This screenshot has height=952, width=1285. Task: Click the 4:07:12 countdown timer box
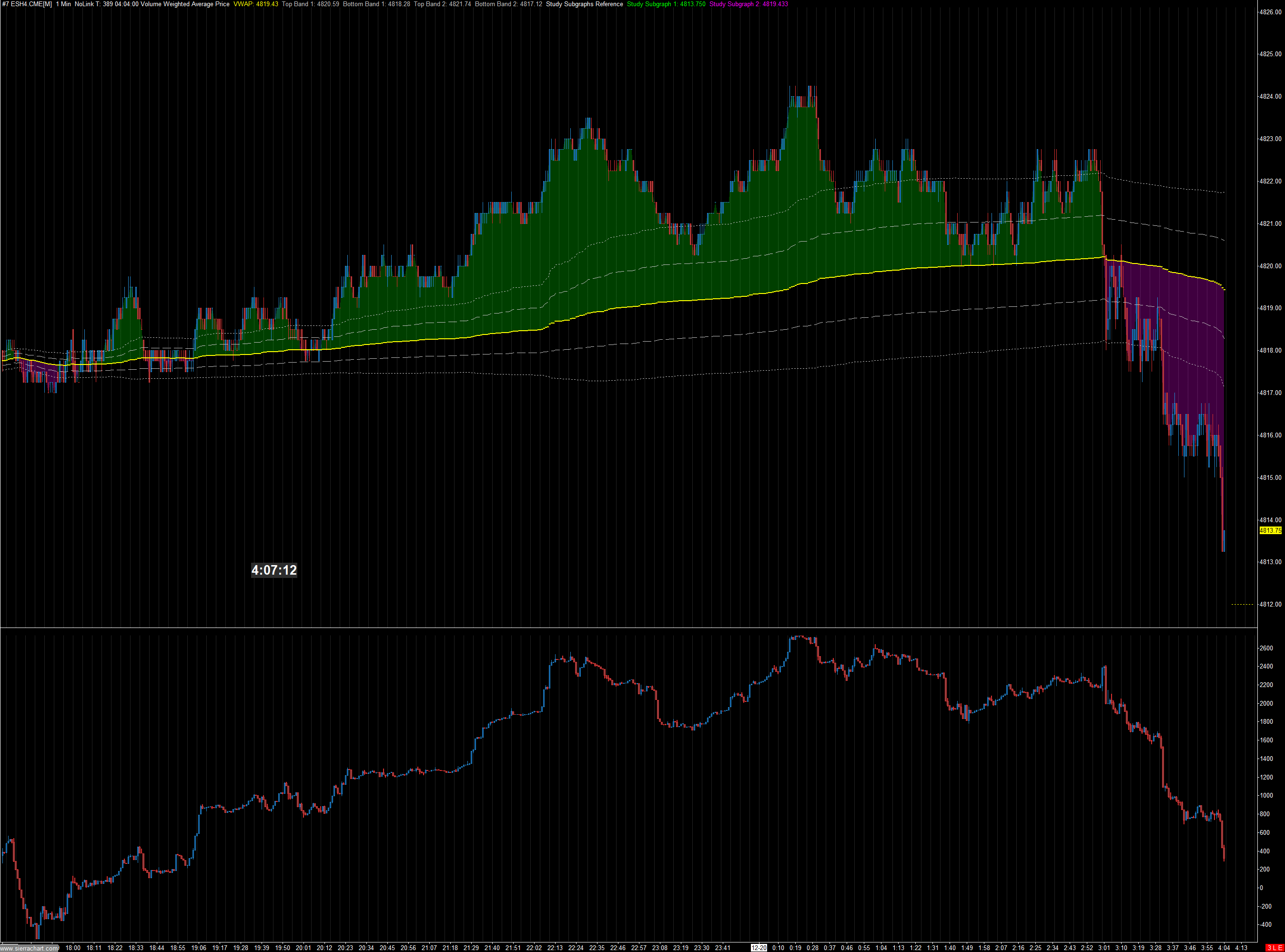point(273,570)
